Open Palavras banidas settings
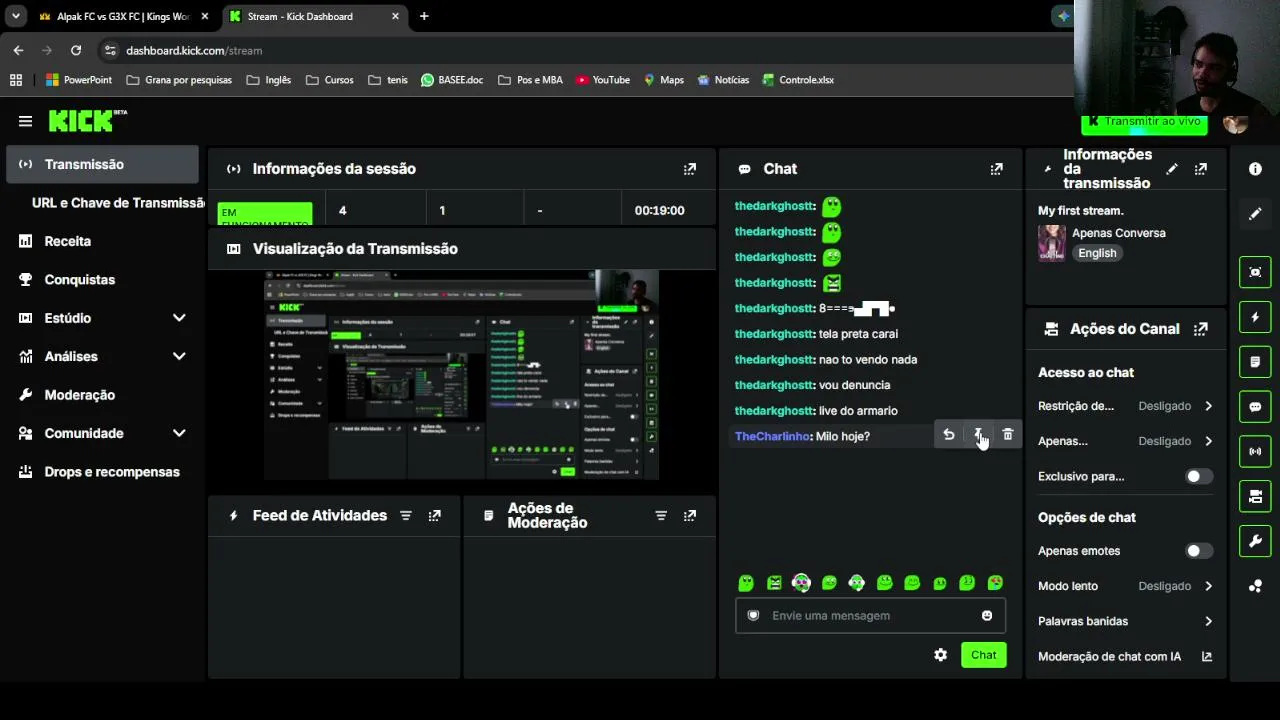The height and width of the screenshot is (720, 1280). 1126,621
